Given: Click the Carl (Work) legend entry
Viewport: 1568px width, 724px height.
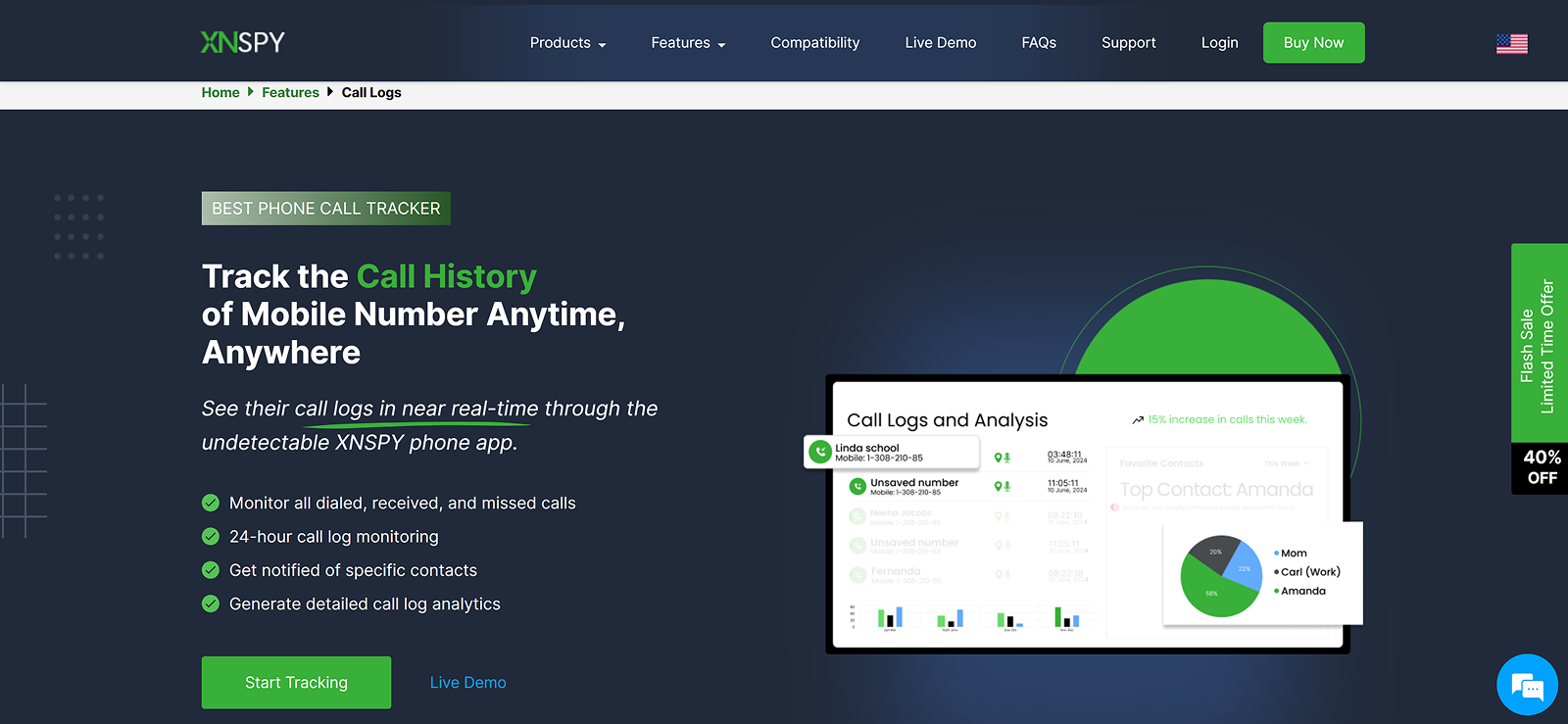Looking at the screenshot, I should tap(1307, 572).
